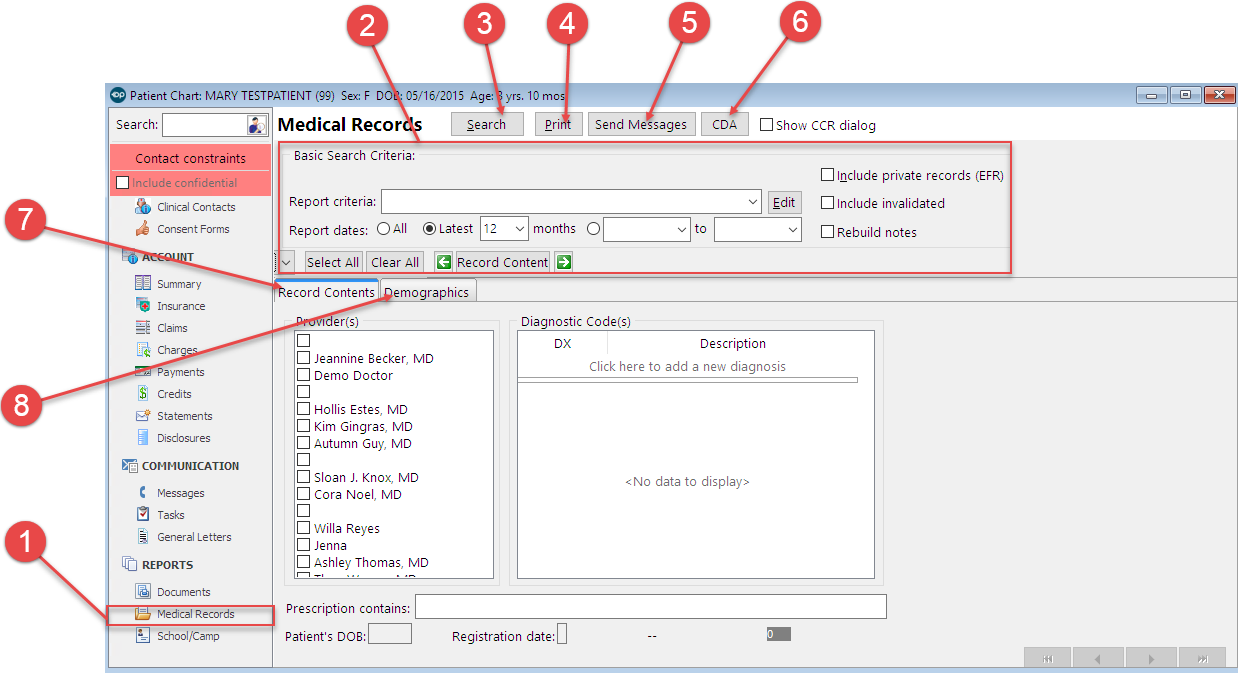
Task: Click the DX column header
Action: [562, 343]
